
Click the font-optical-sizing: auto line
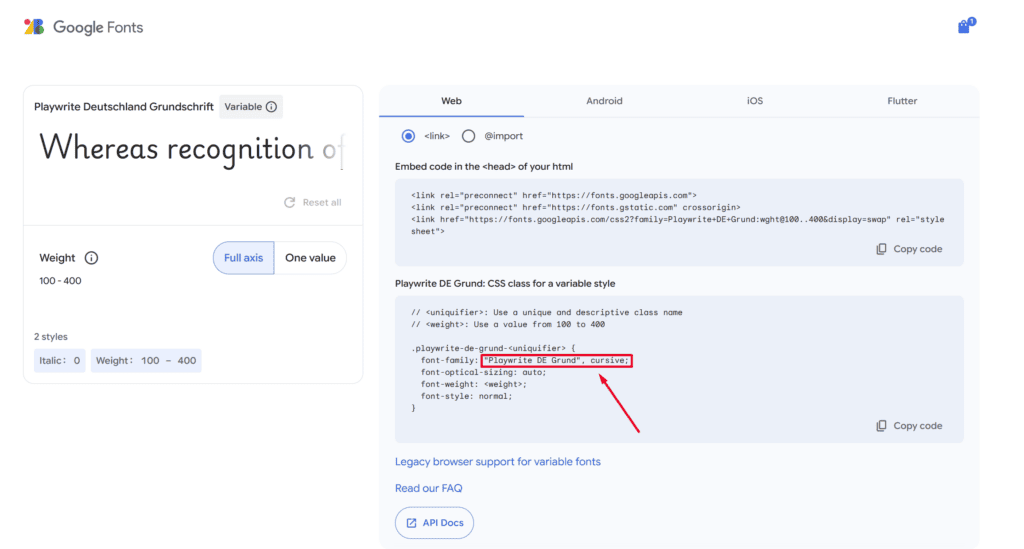pos(483,372)
